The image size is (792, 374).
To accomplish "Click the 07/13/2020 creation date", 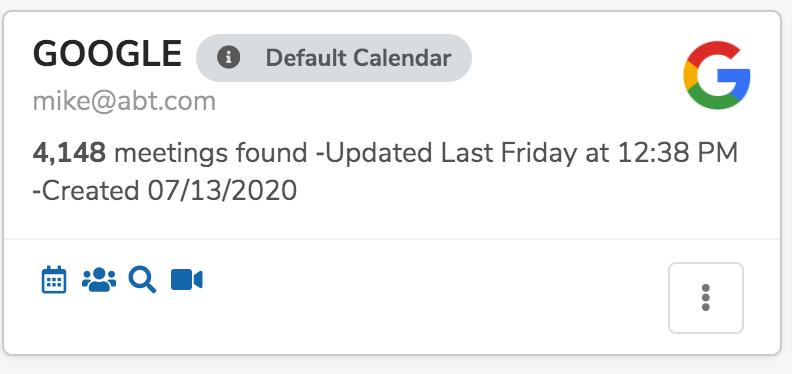I will pos(222,191).
